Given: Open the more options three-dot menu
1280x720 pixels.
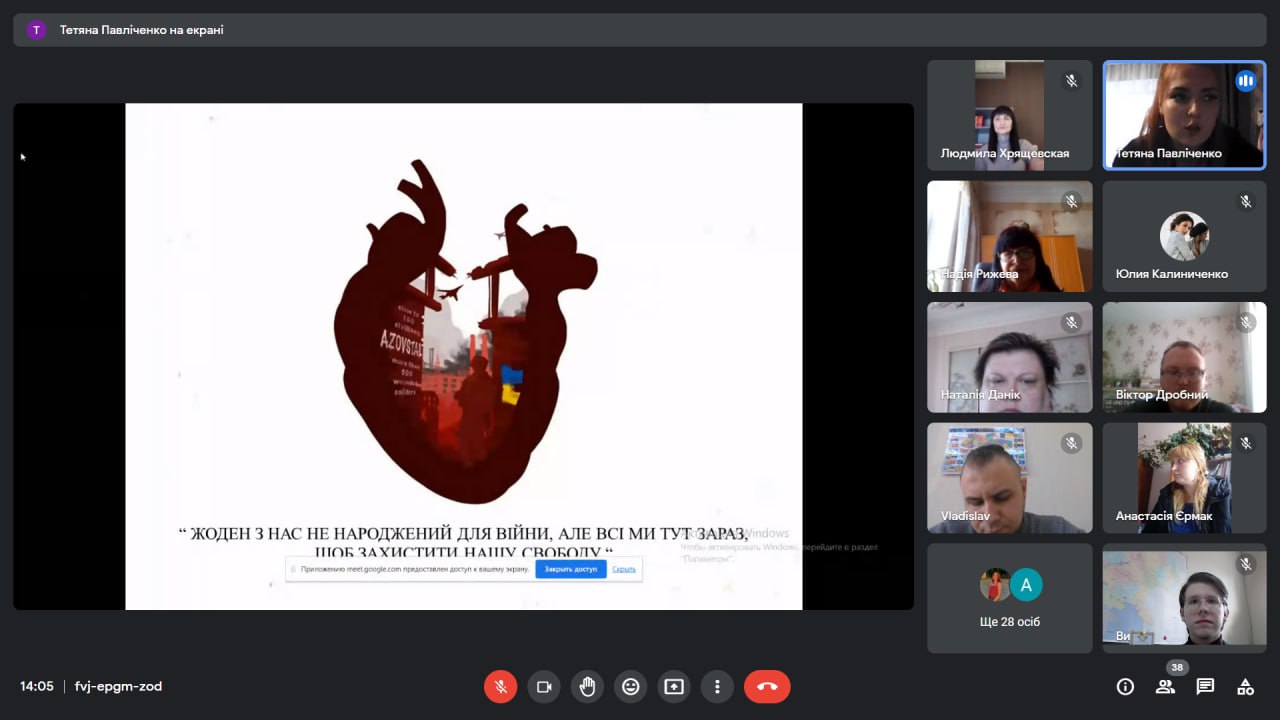Looking at the screenshot, I should [x=717, y=687].
